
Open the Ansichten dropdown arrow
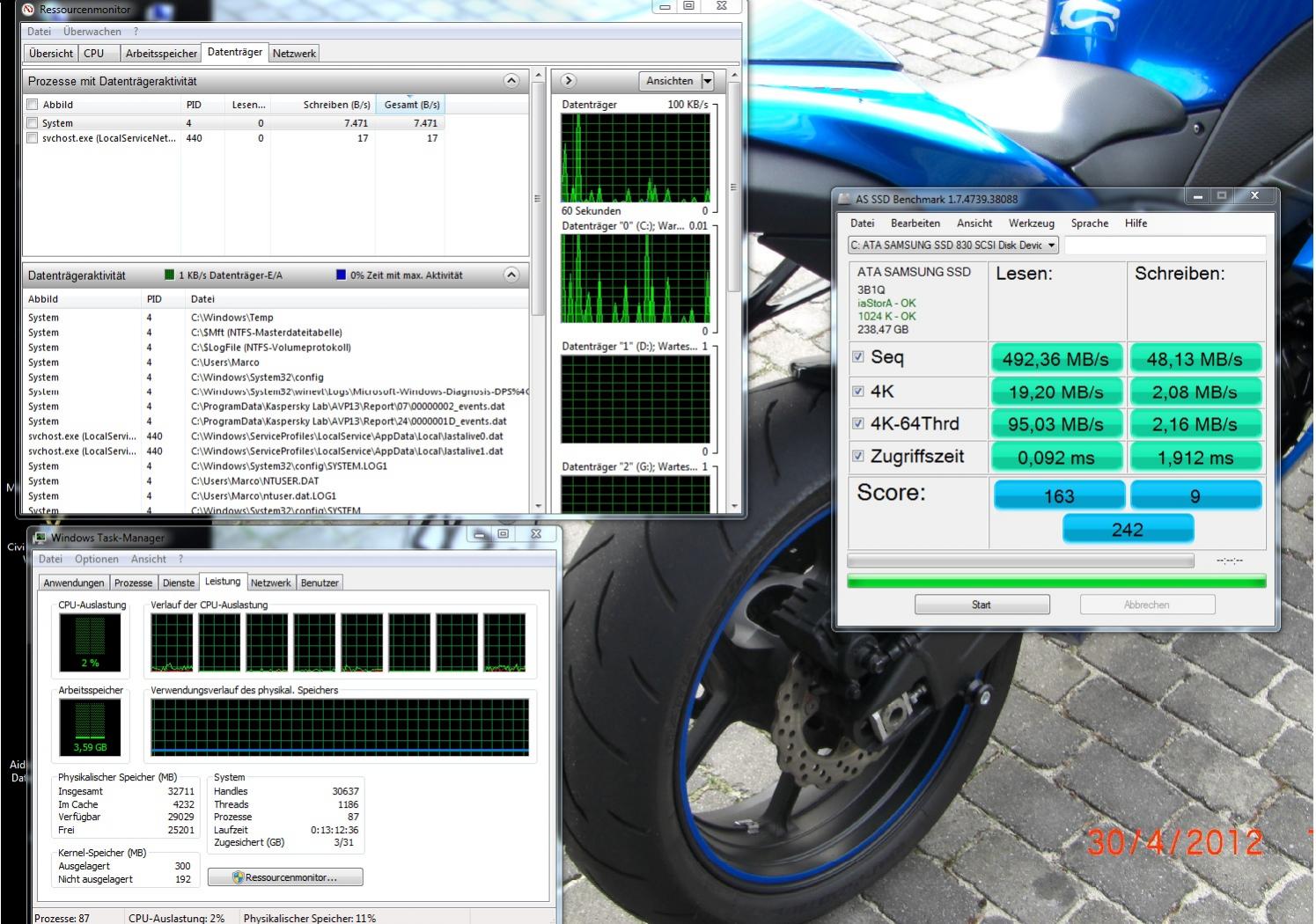[x=707, y=81]
